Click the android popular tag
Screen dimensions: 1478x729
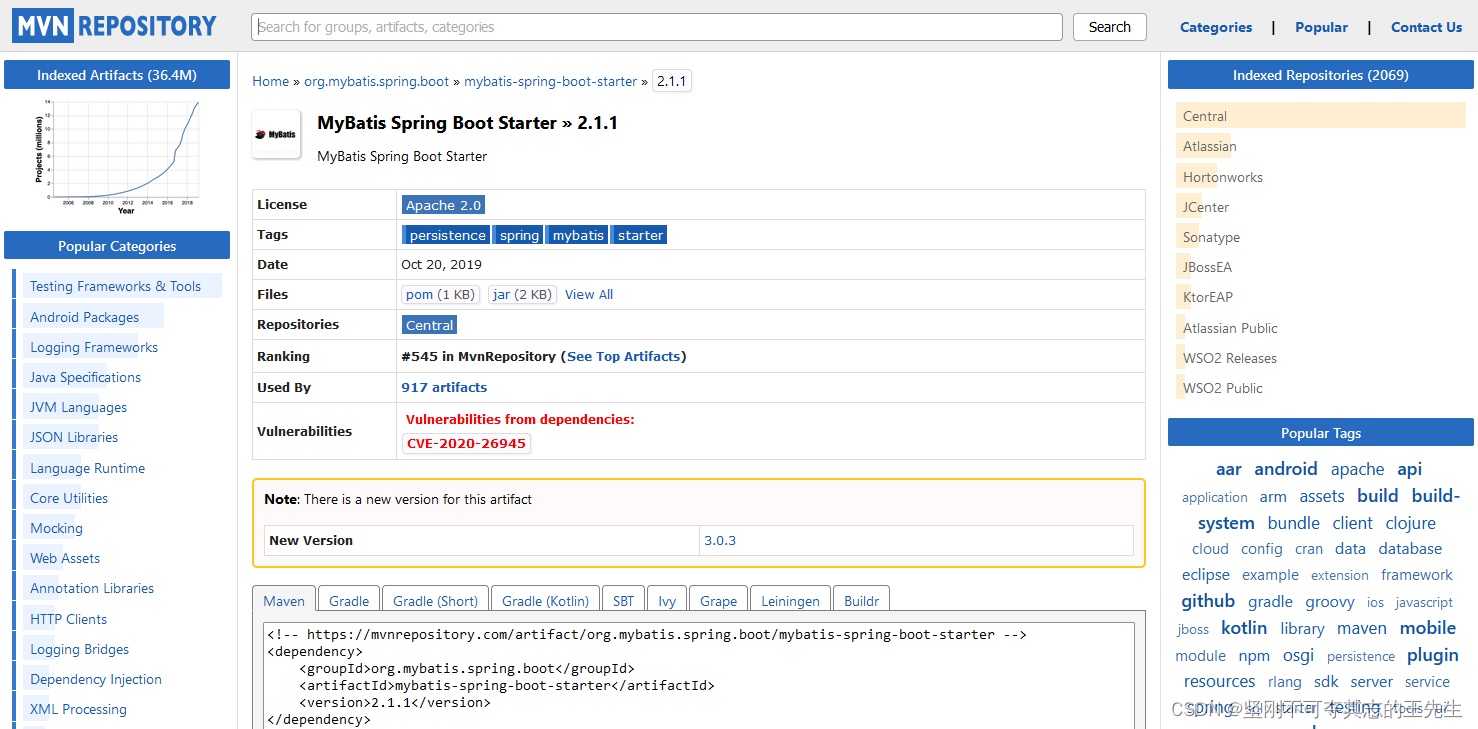[x=1286, y=469]
